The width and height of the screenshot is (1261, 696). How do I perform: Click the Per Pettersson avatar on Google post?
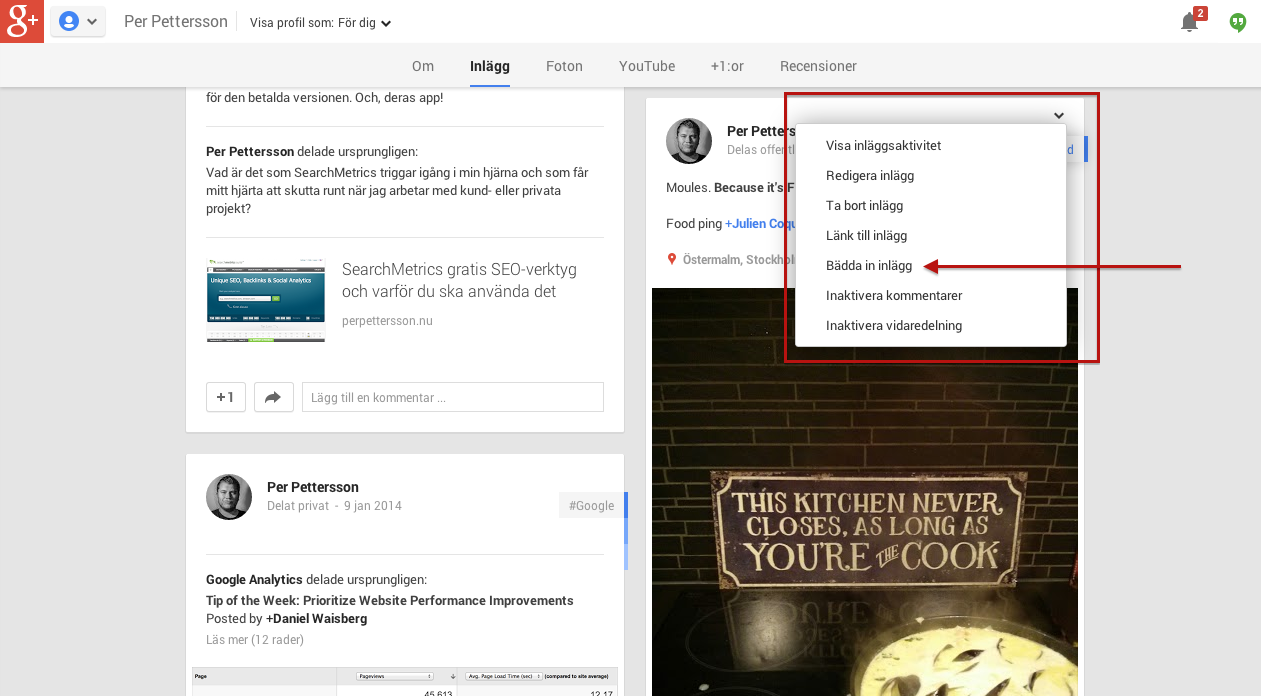pos(229,497)
